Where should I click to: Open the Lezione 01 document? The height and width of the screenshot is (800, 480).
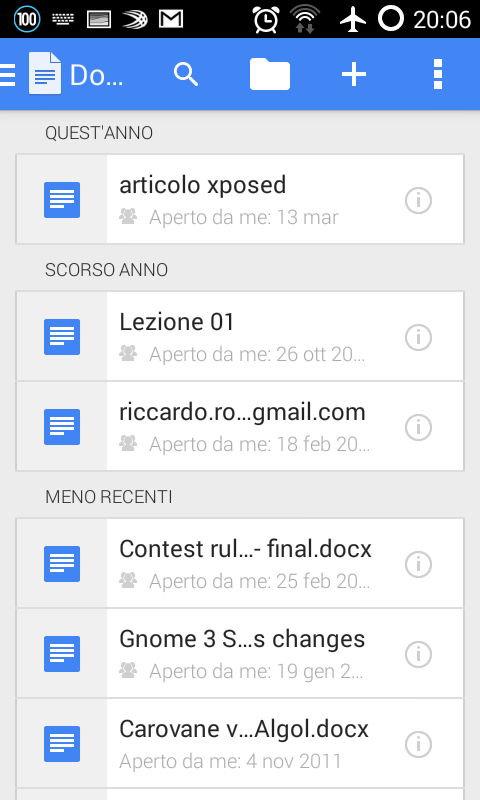click(x=240, y=337)
